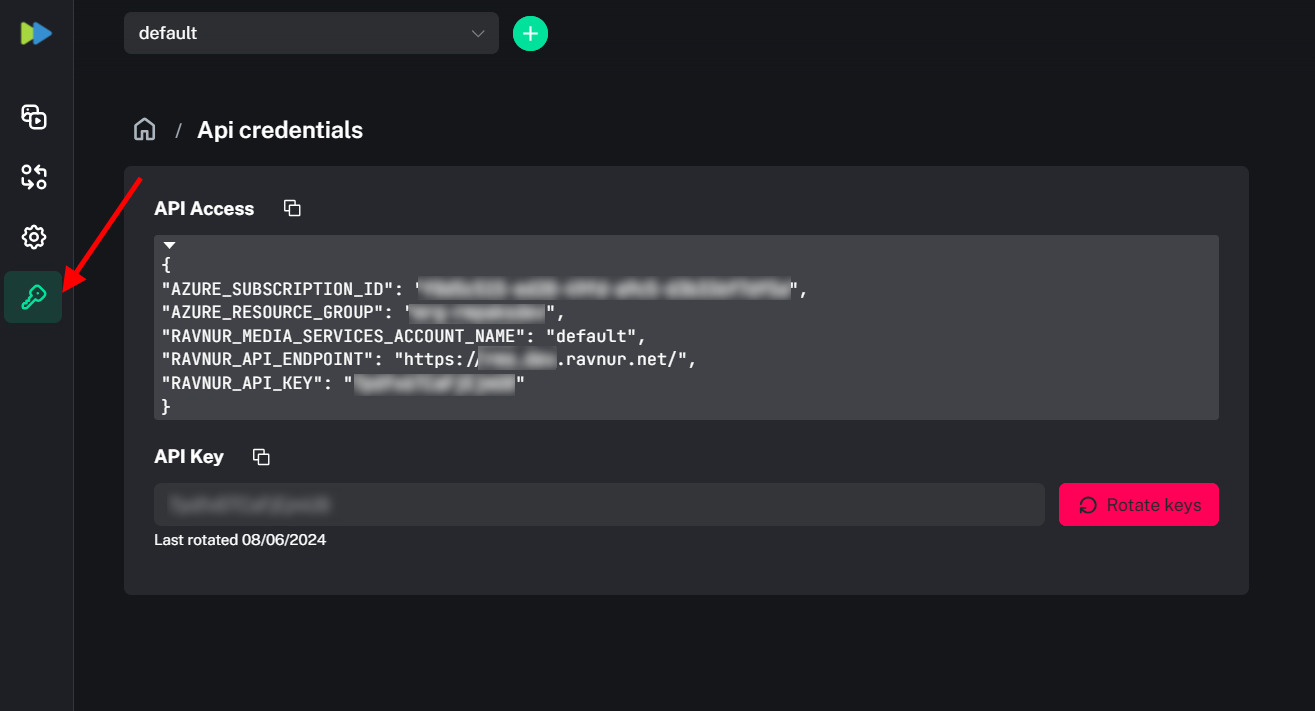Open the API credentials key icon
Image resolution: width=1315 pixels, height=711 pixels.
coord(33,297)
